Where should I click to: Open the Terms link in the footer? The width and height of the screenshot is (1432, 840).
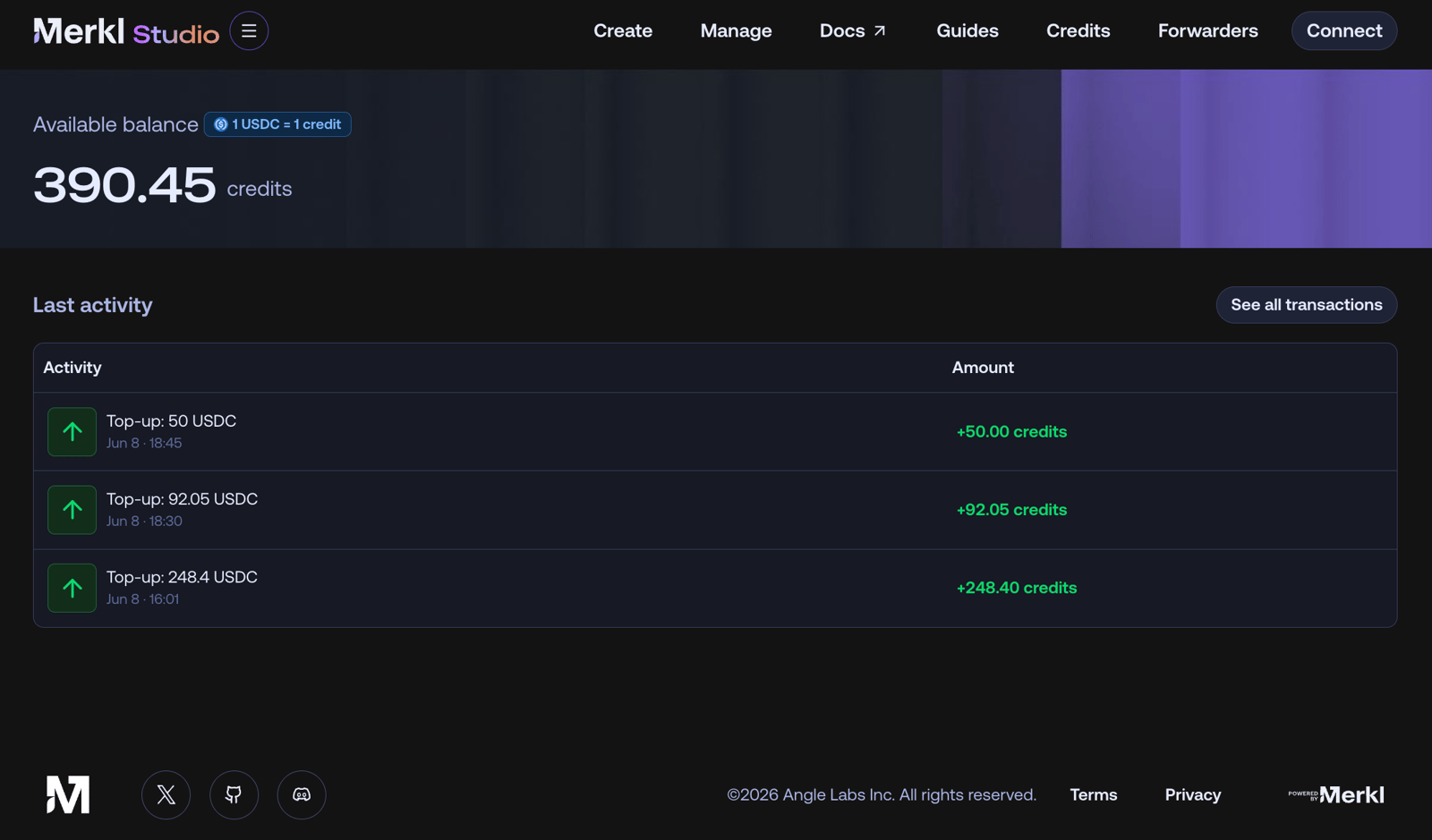point(1094,794)
